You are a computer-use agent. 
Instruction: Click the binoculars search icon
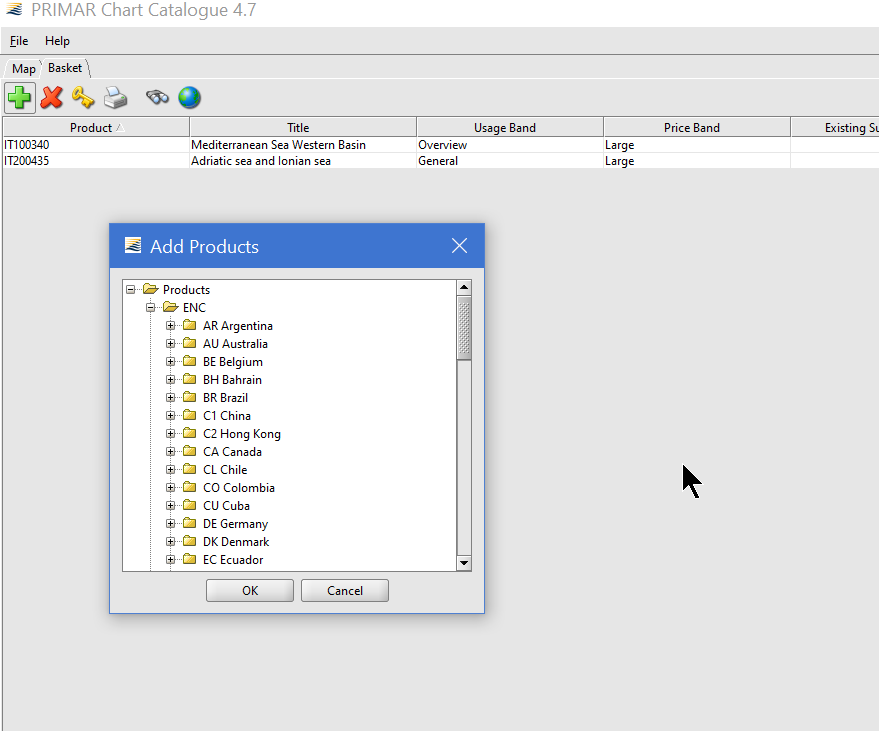click(157, 98)
